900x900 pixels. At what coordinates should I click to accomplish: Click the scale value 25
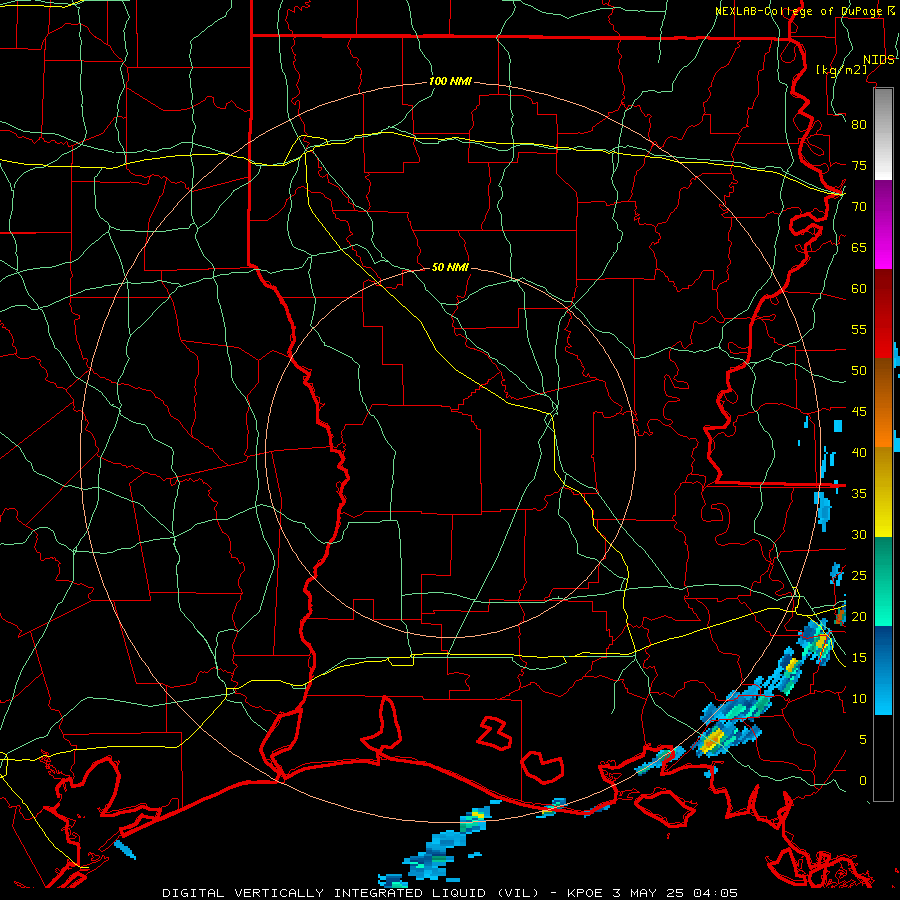click(859, 576)
